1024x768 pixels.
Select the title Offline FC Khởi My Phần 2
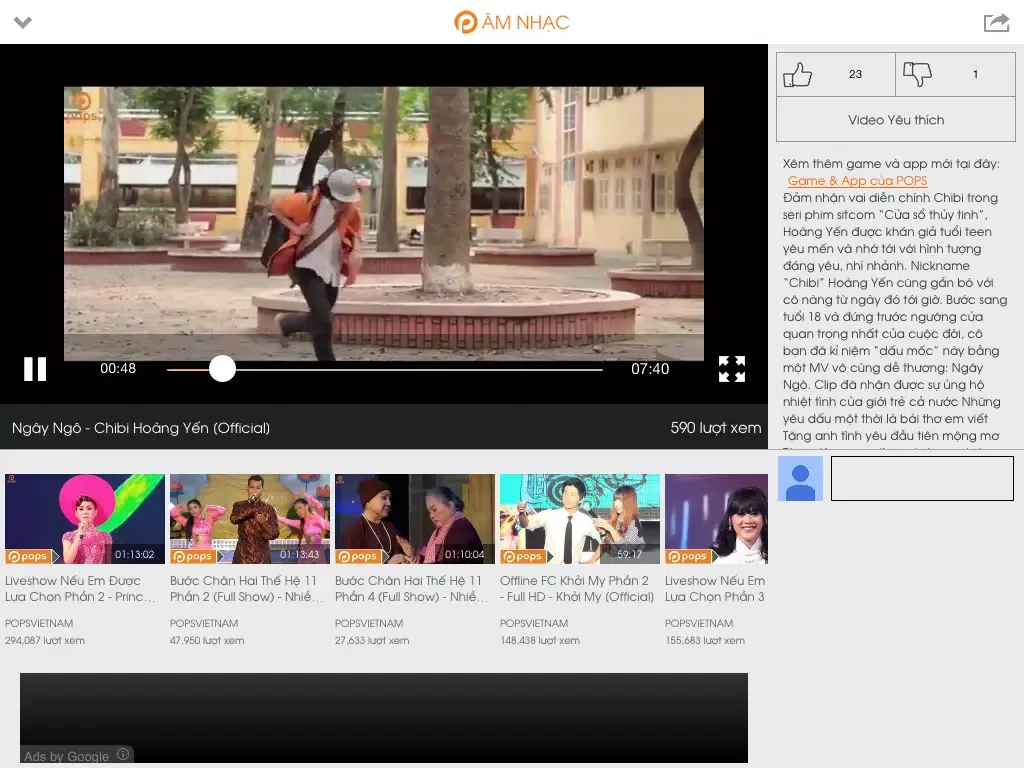pyautogui.click(x=577, y=588)
